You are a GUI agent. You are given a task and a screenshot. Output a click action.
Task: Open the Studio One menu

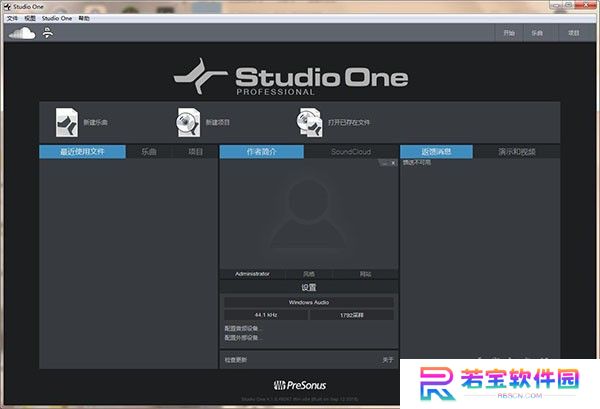click(57, 18)
